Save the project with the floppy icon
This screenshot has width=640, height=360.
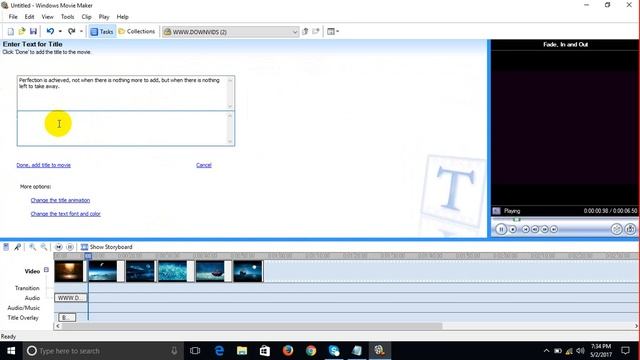point(33,31)
